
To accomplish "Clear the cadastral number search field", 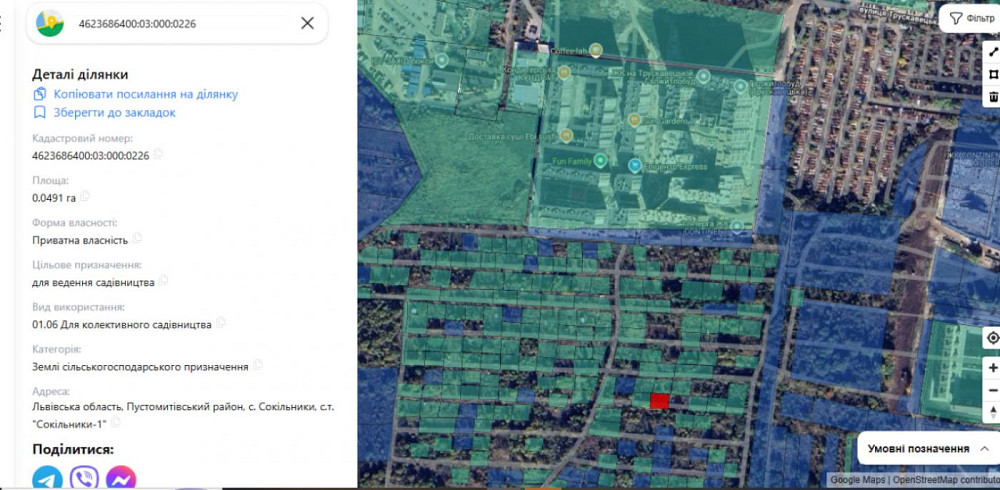I will pos(307,23).
